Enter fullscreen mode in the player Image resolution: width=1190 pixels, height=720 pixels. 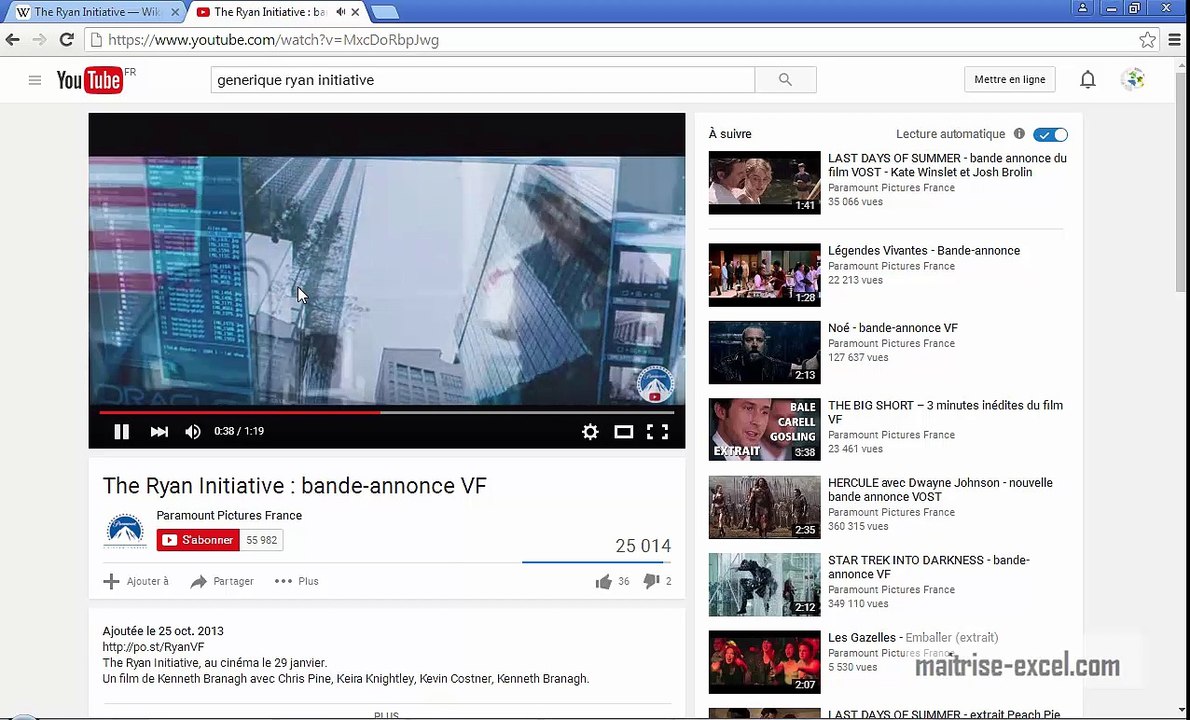(x=657, y=432)
